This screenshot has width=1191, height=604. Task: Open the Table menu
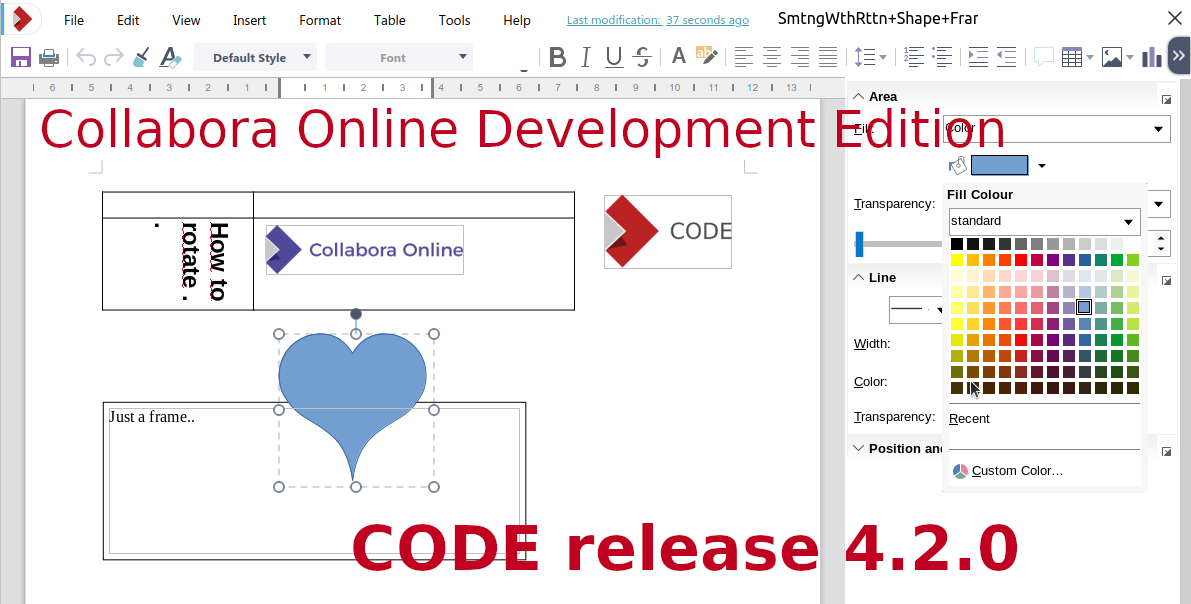[390, 21]
